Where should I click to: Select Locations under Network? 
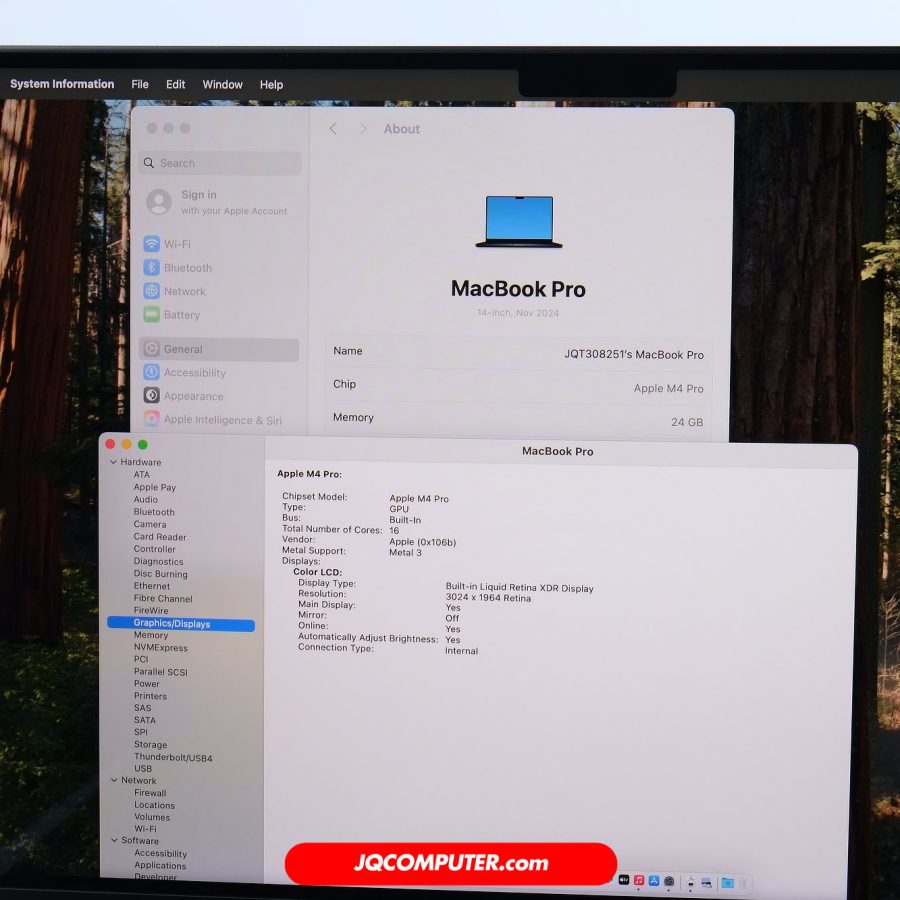tap(154, 805)
